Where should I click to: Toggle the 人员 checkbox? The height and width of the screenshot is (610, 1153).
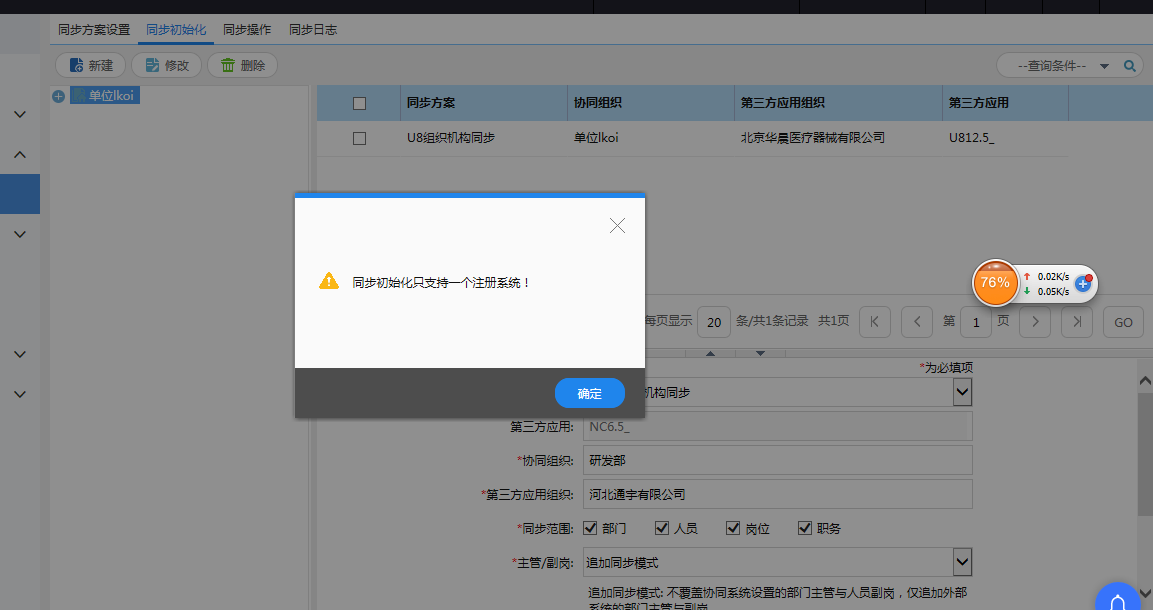(x=662, y=528)
